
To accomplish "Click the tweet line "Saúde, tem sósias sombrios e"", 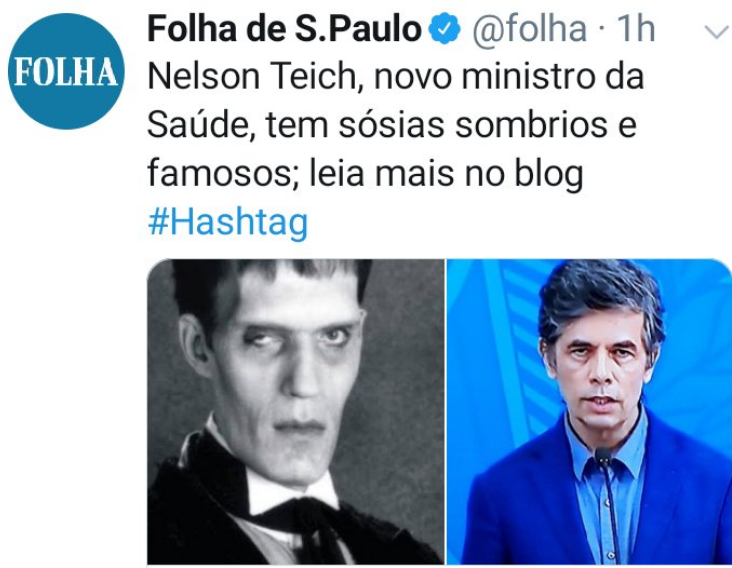I will (392, 125).
